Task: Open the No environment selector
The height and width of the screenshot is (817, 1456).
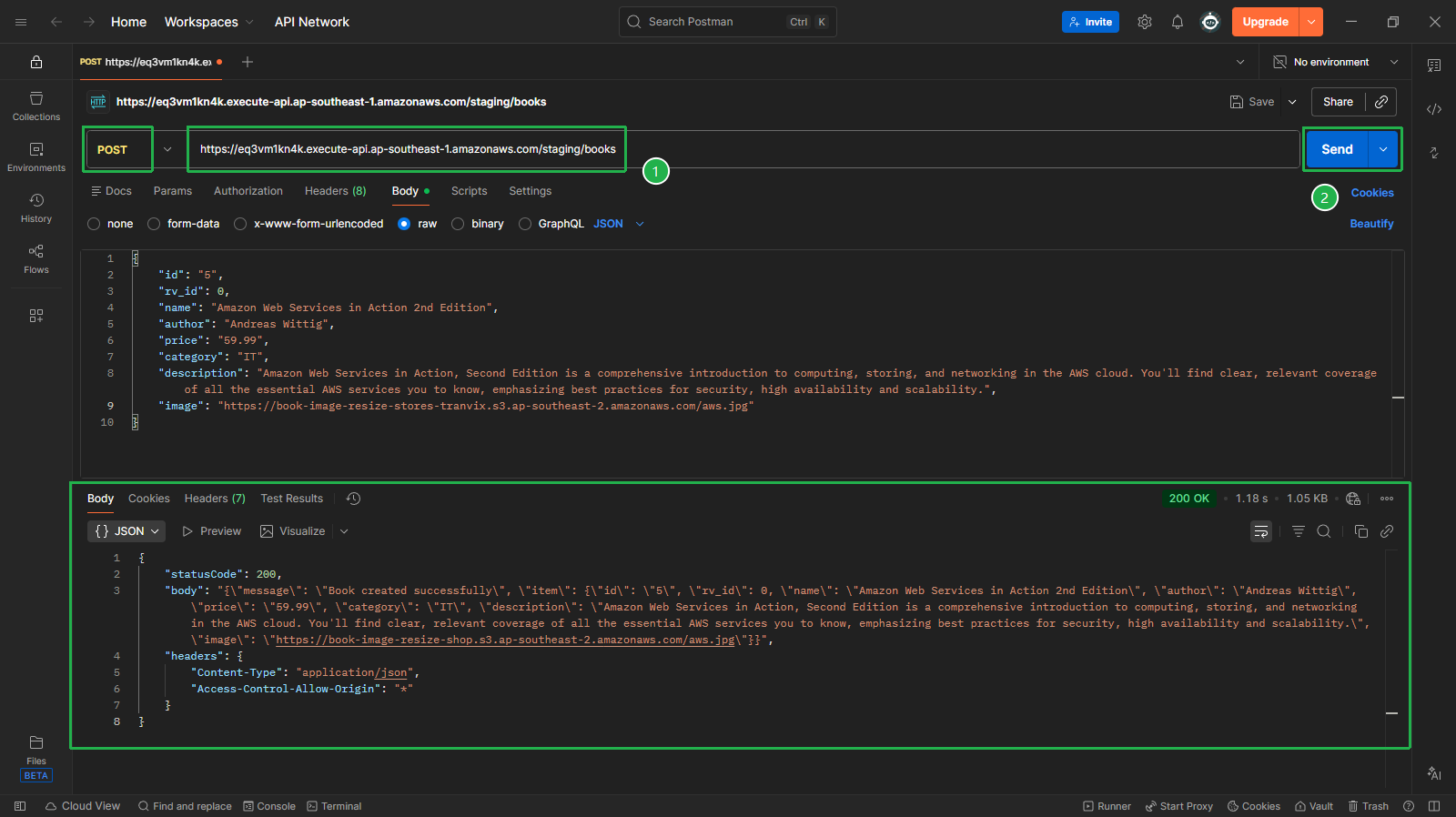Action: 1336,62
